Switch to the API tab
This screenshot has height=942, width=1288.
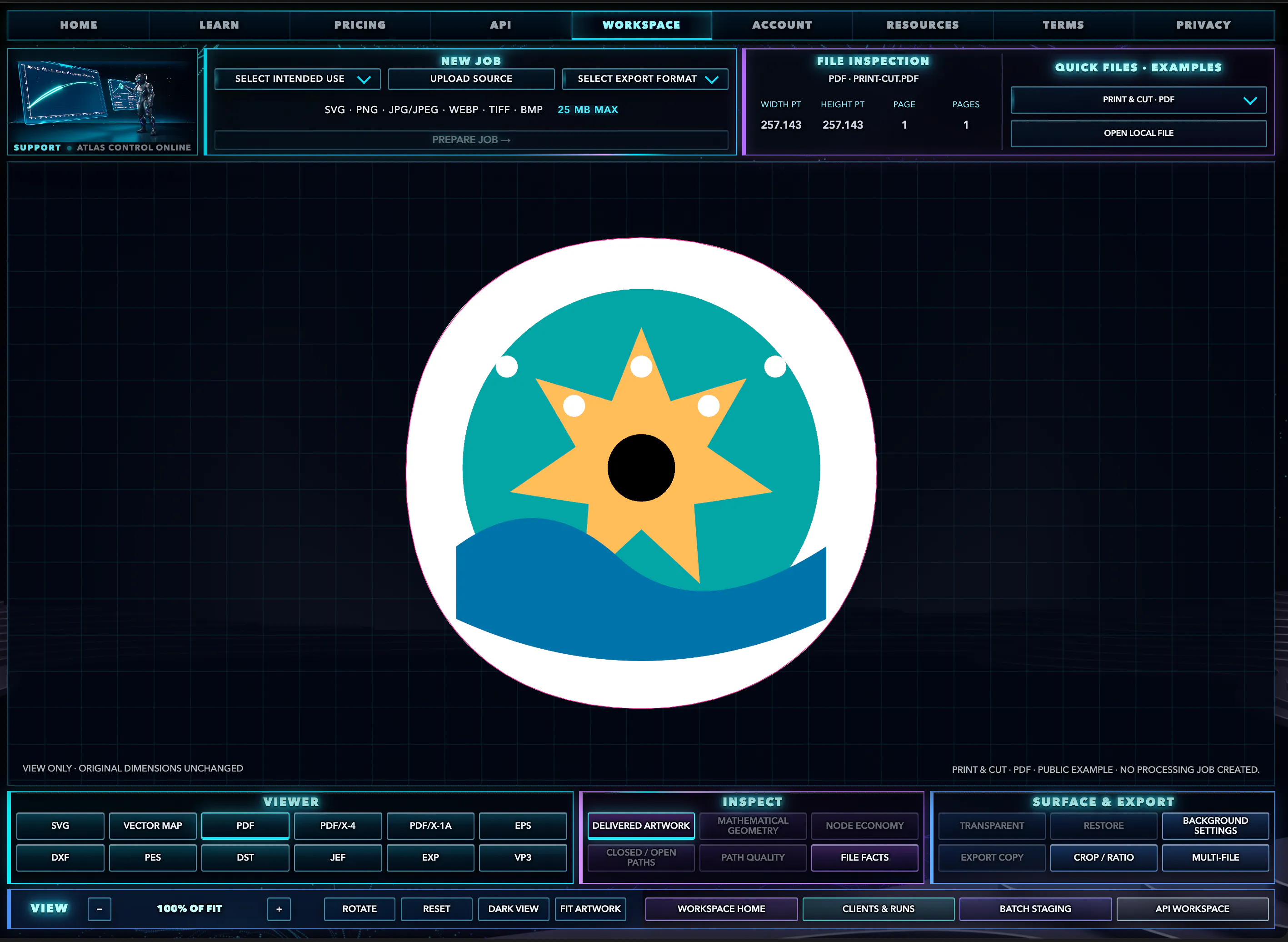coord(500,25)
